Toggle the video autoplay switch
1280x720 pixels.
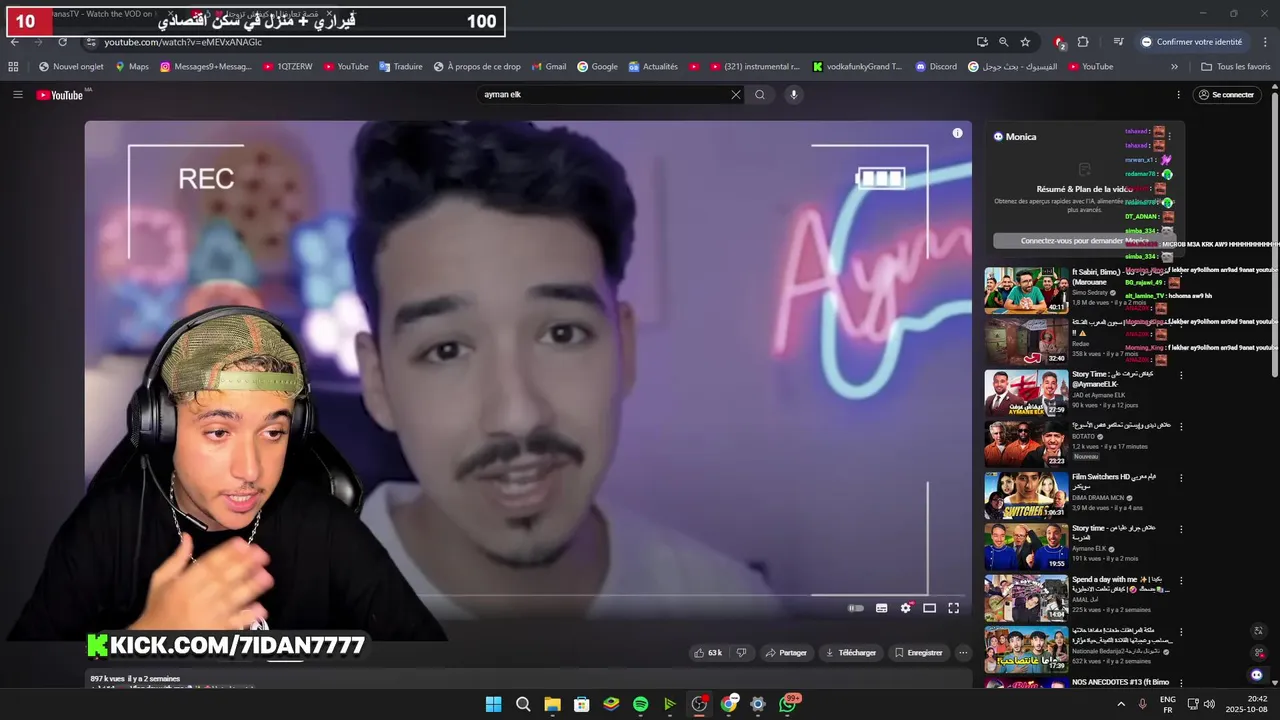tap(856, 608)
